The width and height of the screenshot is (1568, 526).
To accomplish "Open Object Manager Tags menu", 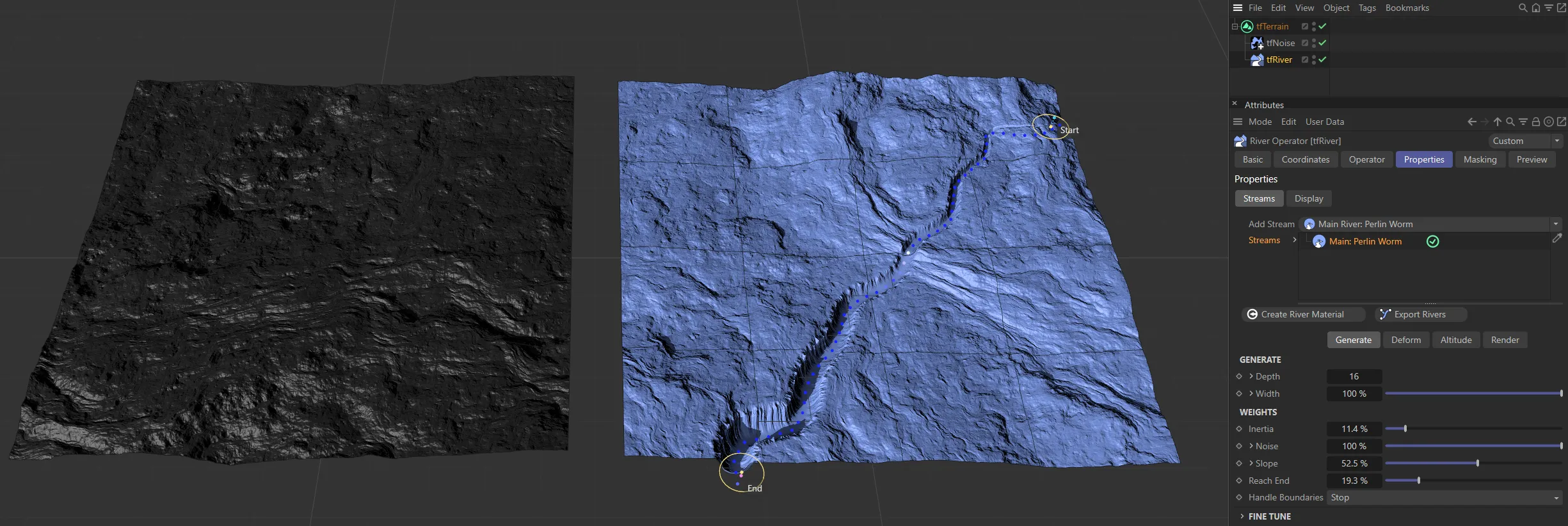I will [x=1367, y=8].
